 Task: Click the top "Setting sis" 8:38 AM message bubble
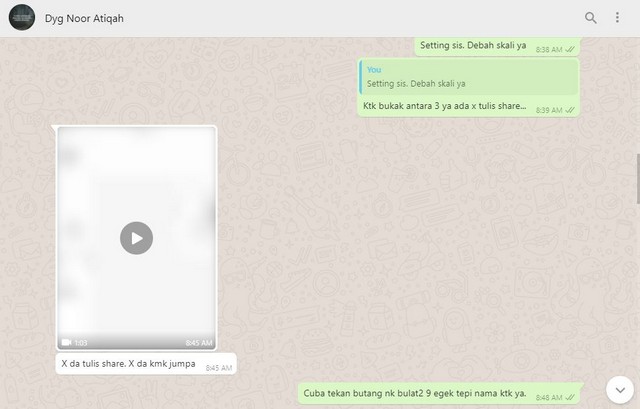(x=472, y=46)
